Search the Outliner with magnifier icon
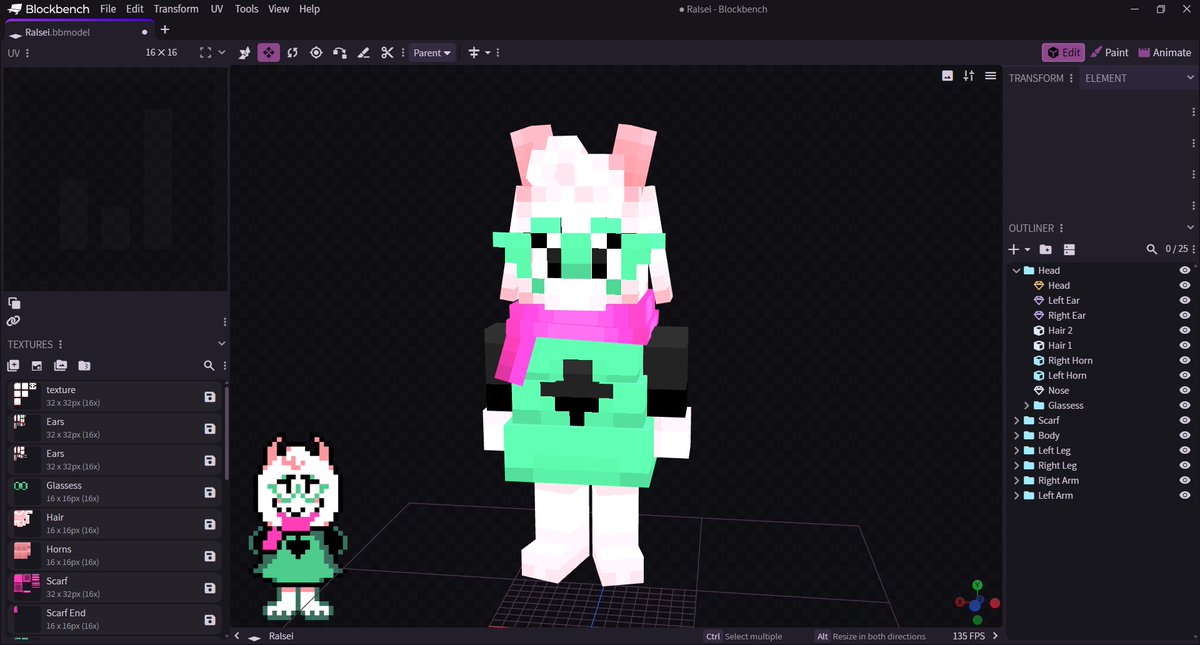The width and height of the screenshot is (1200, 645). click(x=1152, y=249)
